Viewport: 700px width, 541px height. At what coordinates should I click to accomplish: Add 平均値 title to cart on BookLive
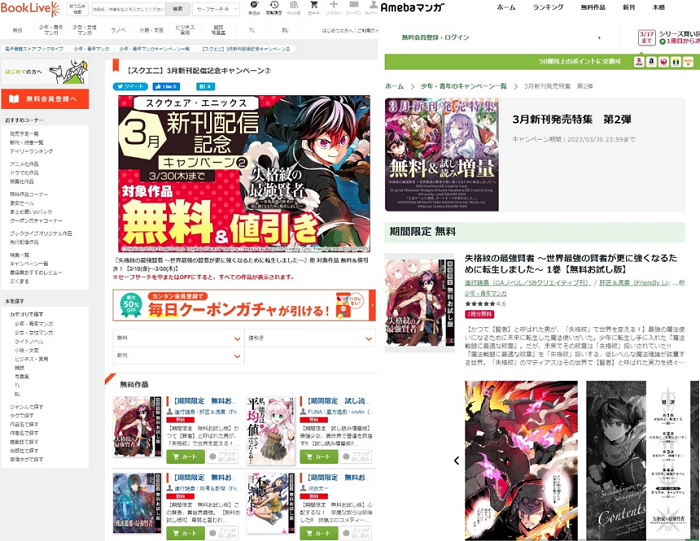319,457
